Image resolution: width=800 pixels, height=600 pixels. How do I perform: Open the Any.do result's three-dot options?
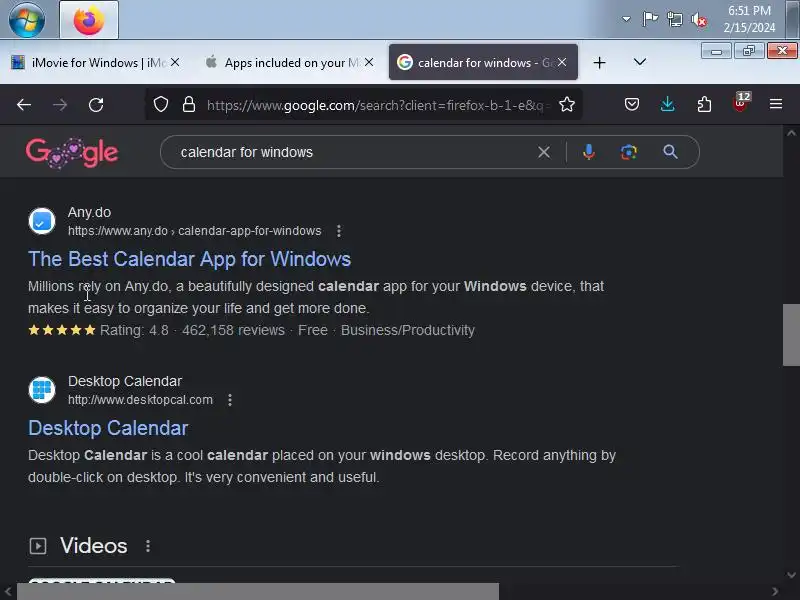(339, 231)
